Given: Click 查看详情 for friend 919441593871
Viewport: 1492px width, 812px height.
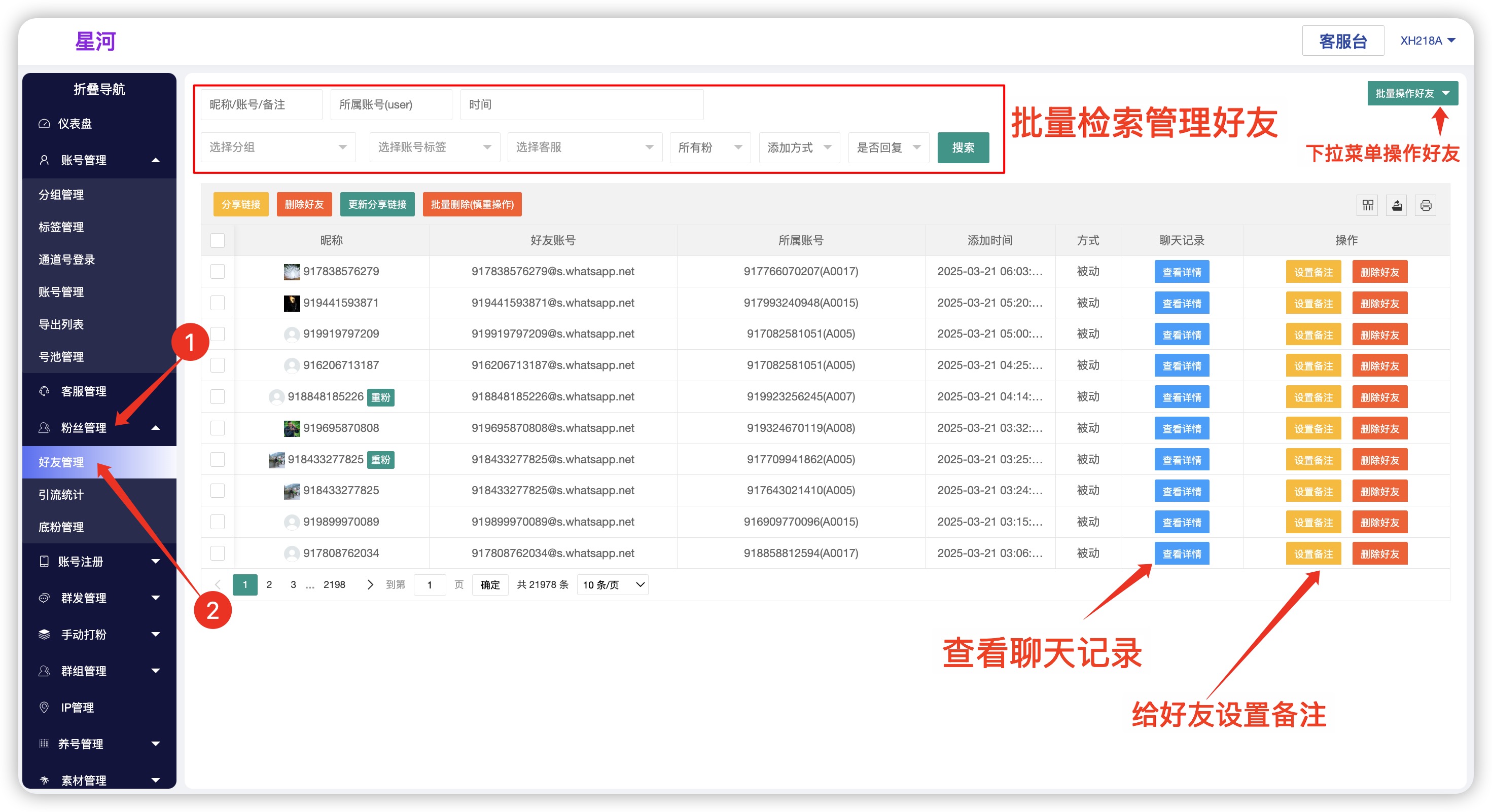Looking at the screenshot, I should [x=1181, y=303].
